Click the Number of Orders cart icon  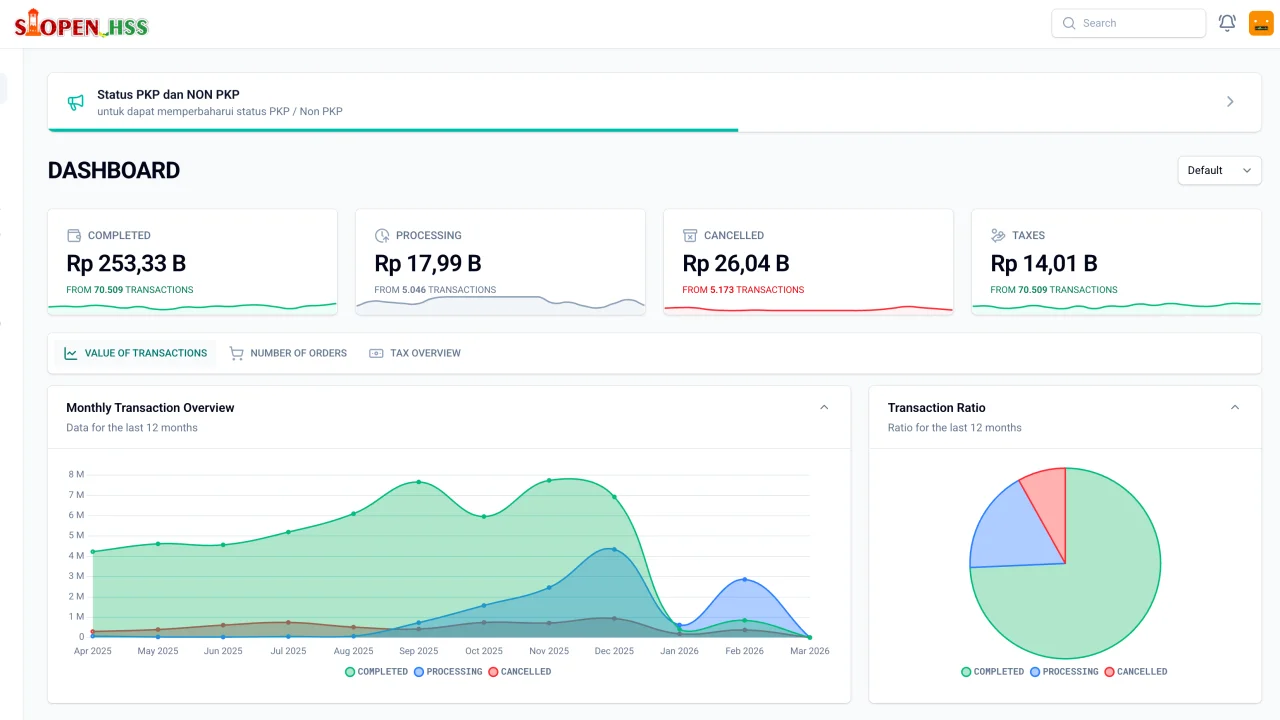(x=236, y=353)
